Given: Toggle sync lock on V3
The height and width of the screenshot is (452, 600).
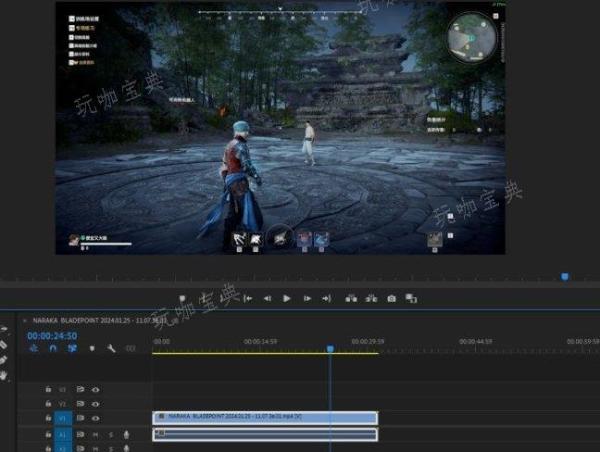Looking at the screenshot, I should (x=80, y=389).
